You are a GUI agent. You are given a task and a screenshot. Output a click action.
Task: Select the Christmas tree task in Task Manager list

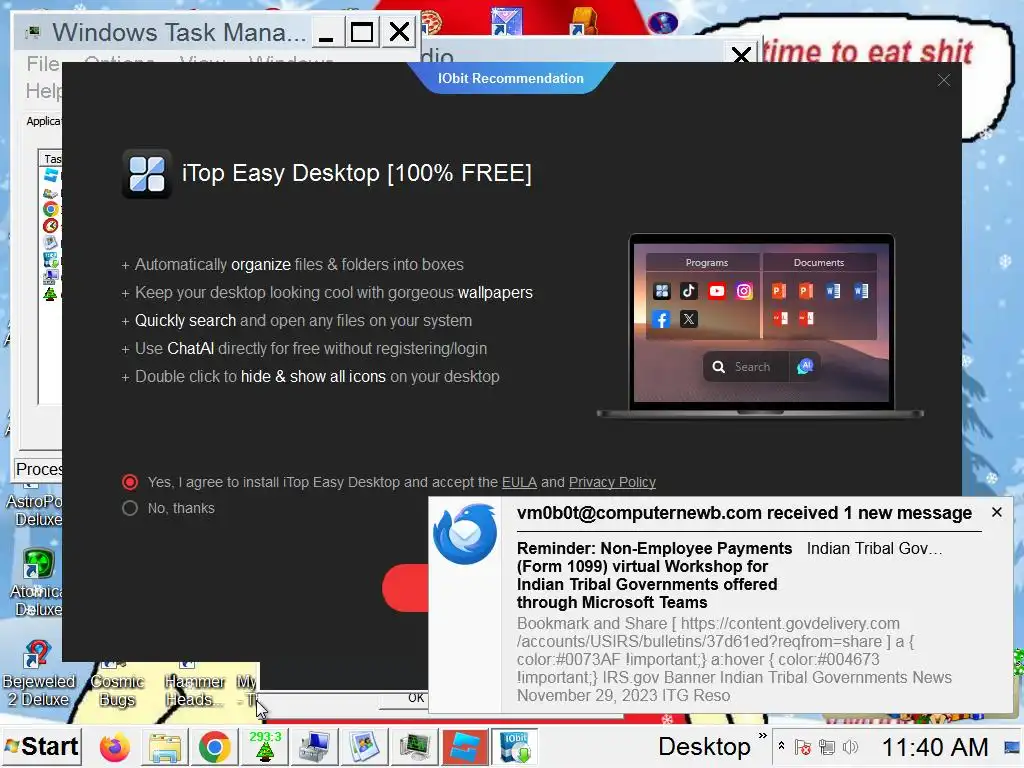click(x=51, y=293)
